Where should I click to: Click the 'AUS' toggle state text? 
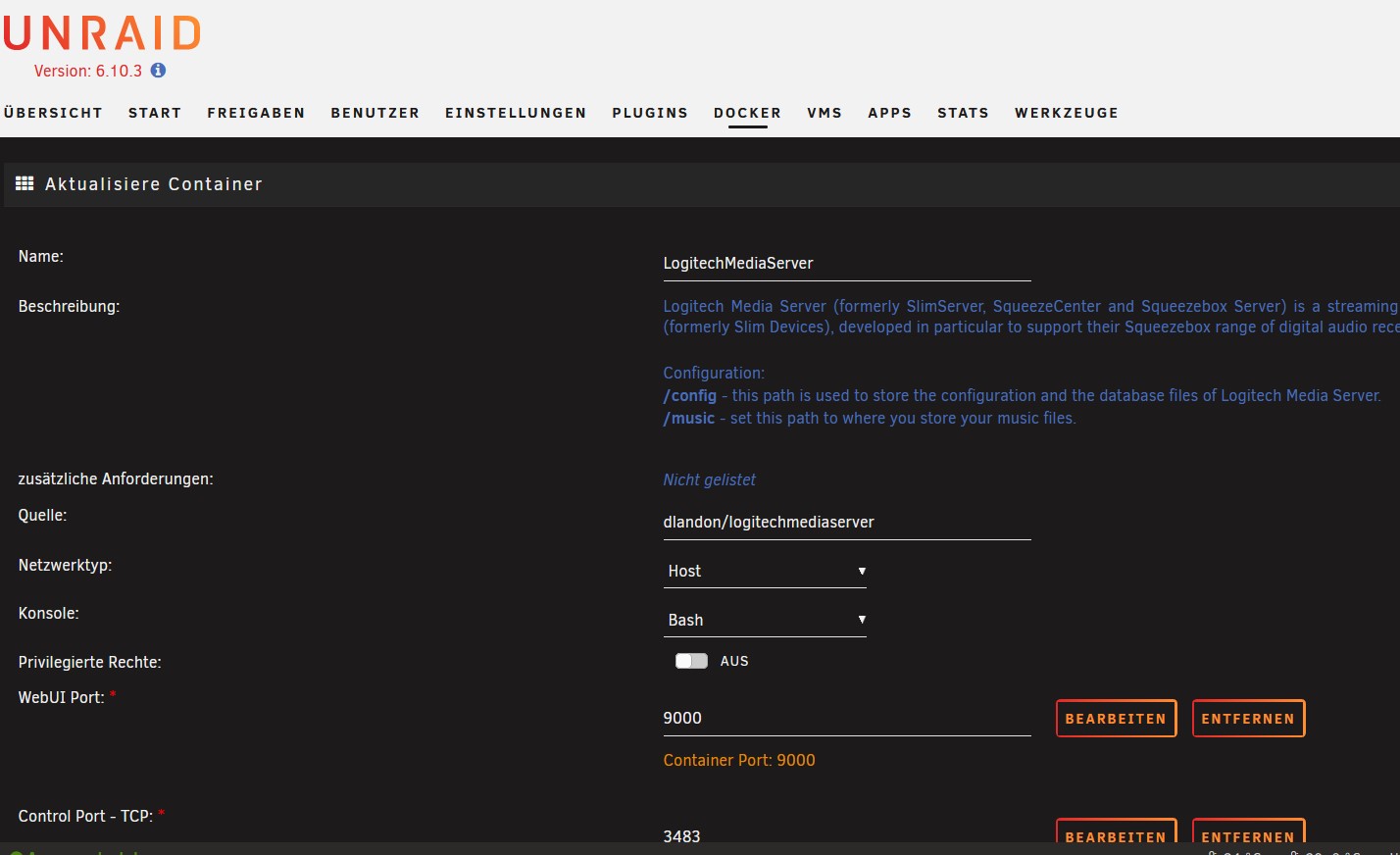734,661
